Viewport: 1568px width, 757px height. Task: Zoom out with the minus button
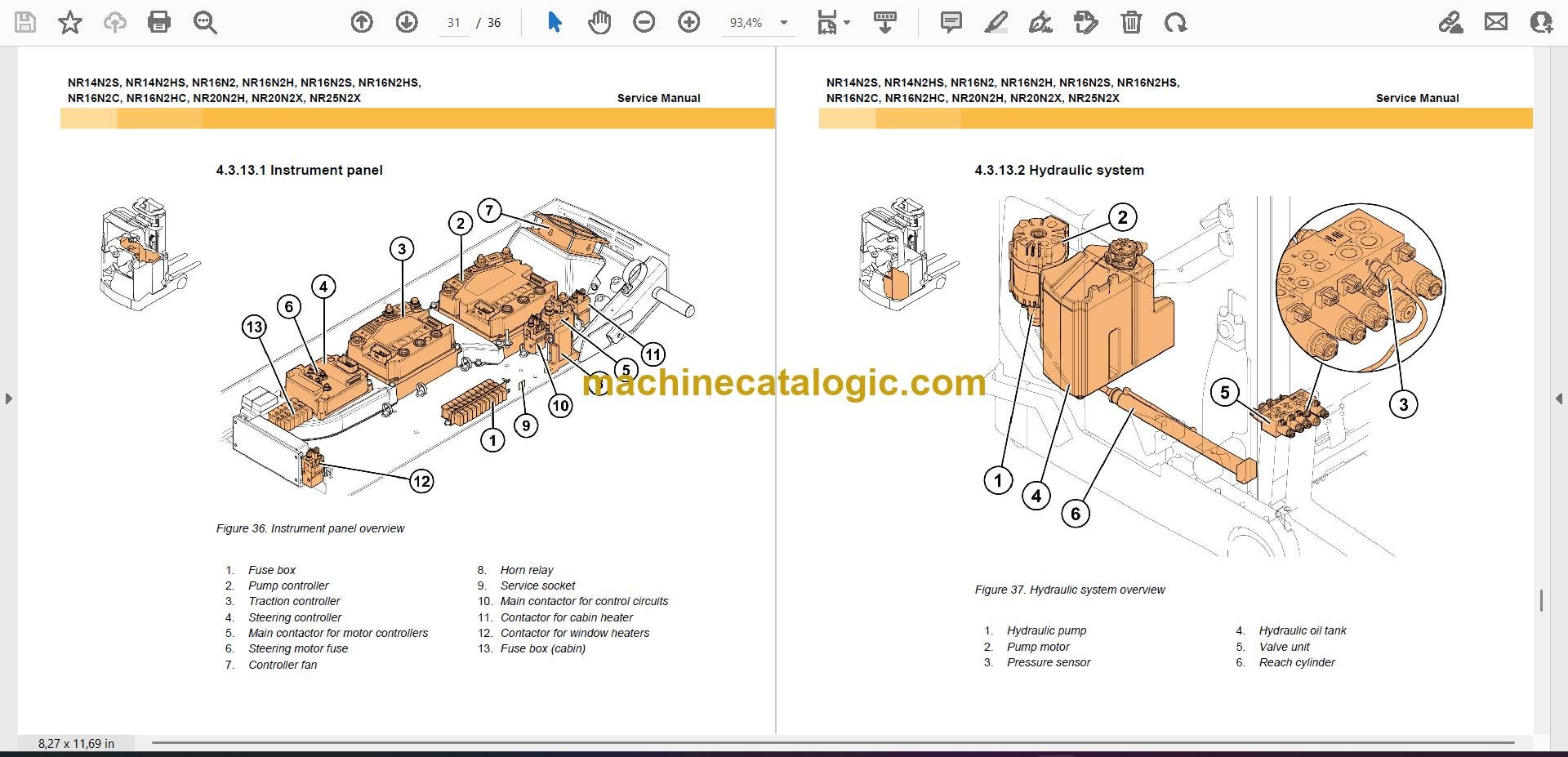click(644, 22)
